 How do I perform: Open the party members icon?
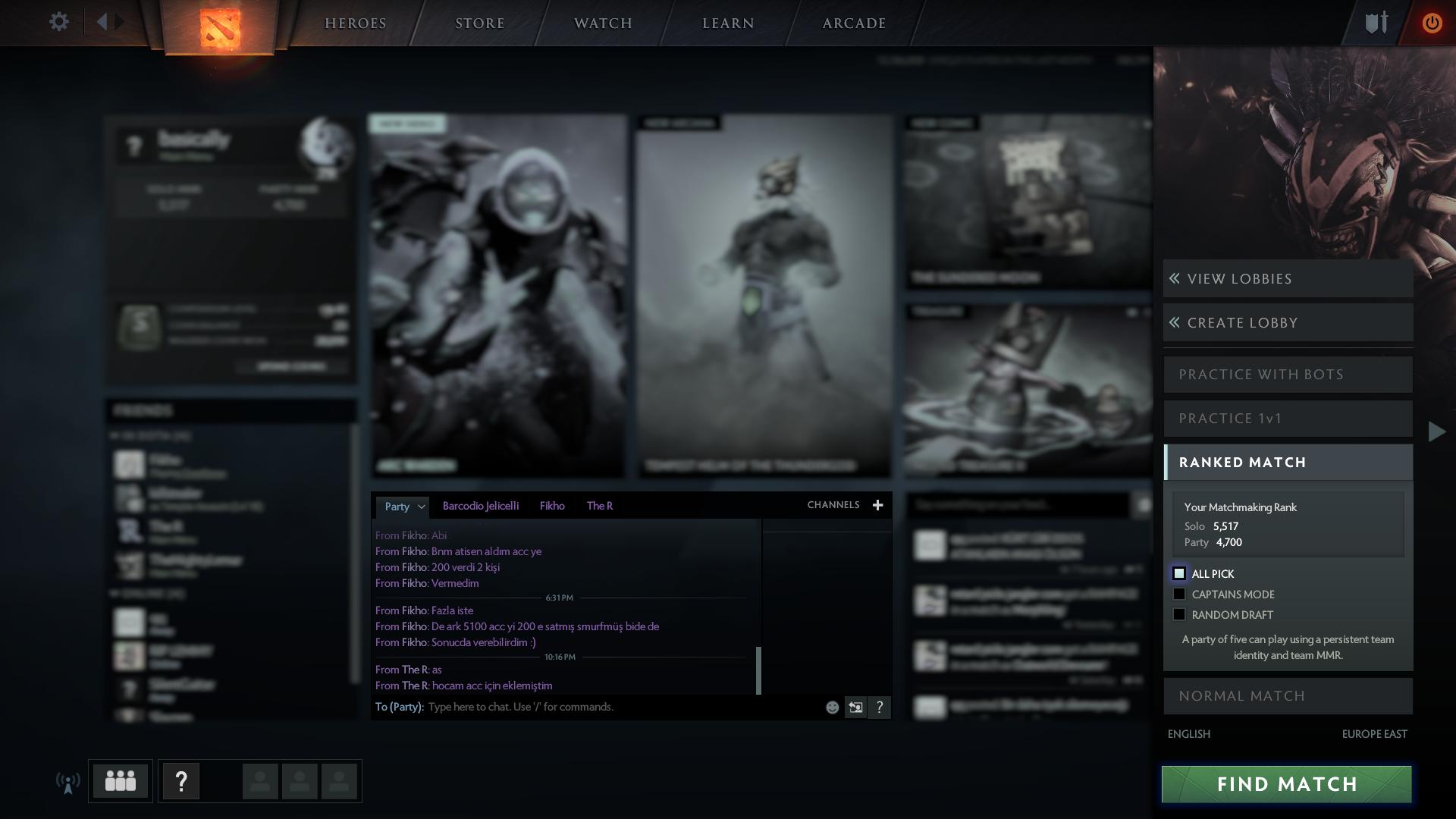click(x=121, y=781)
